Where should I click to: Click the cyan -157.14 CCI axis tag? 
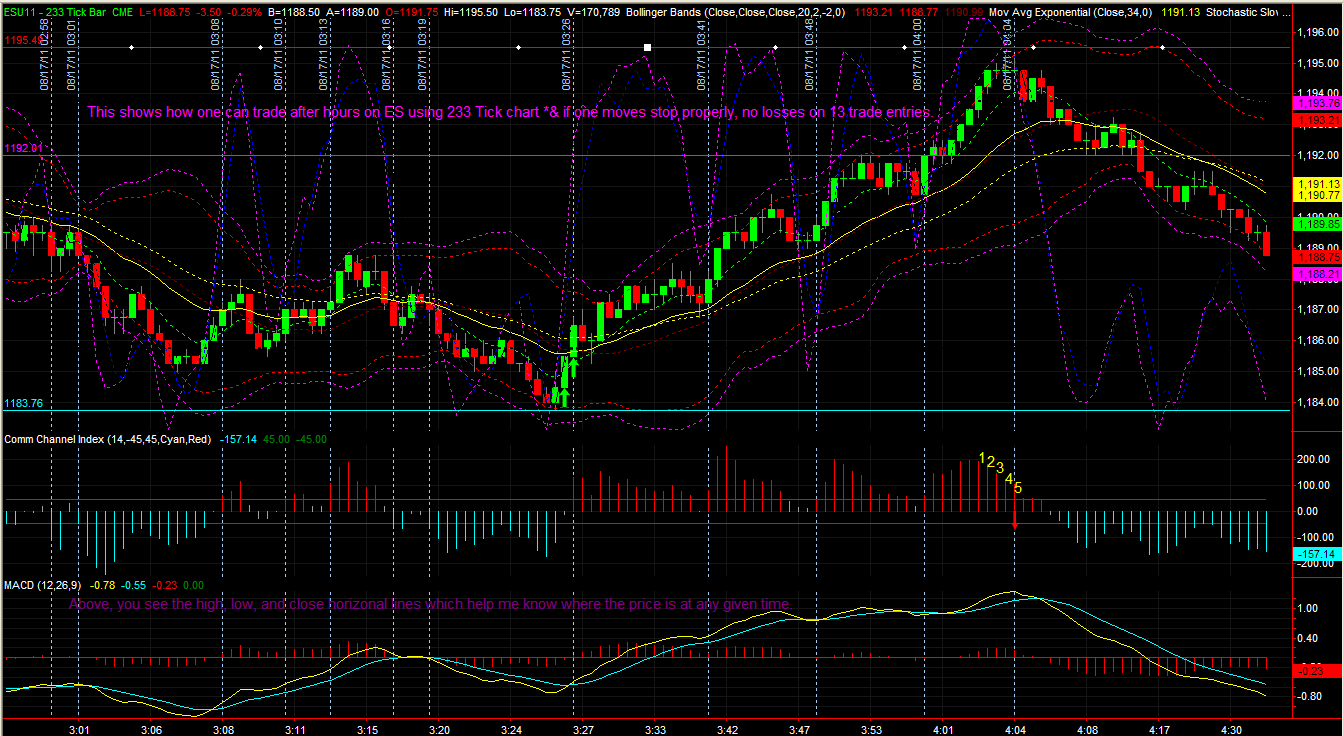click(1317, 553)
